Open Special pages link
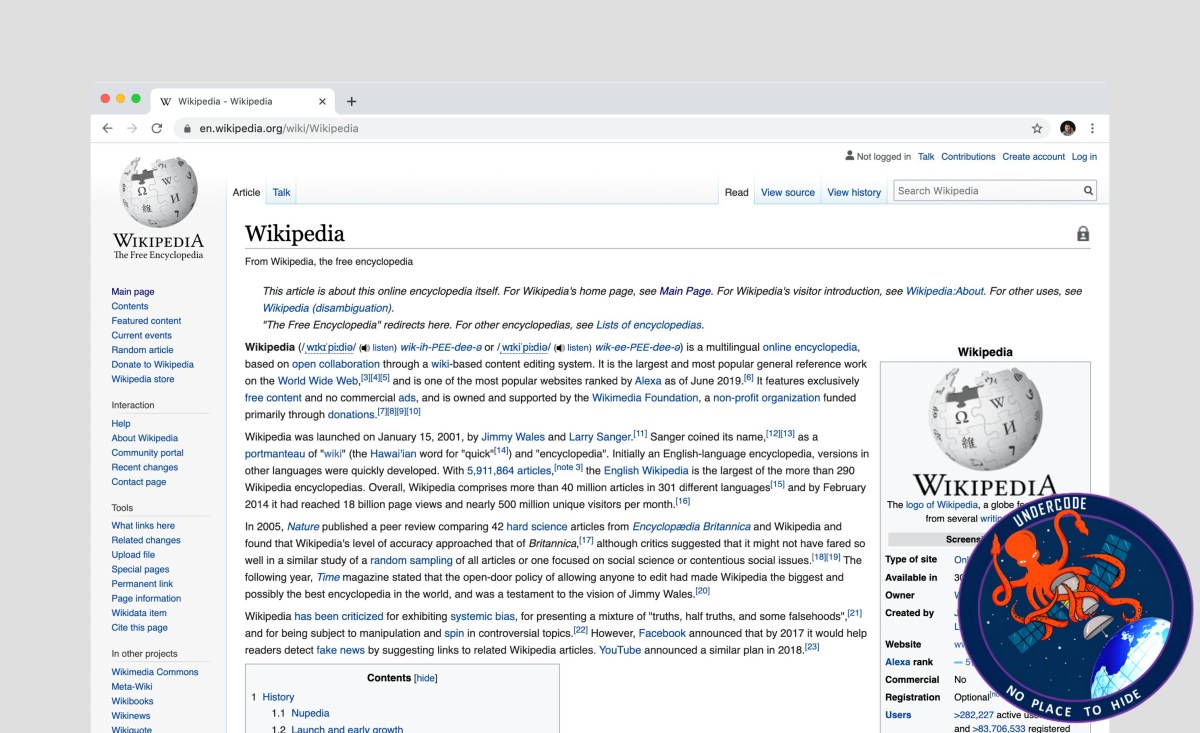The width and height of the screenshot is (1200, 733). [x=140, y=569]
